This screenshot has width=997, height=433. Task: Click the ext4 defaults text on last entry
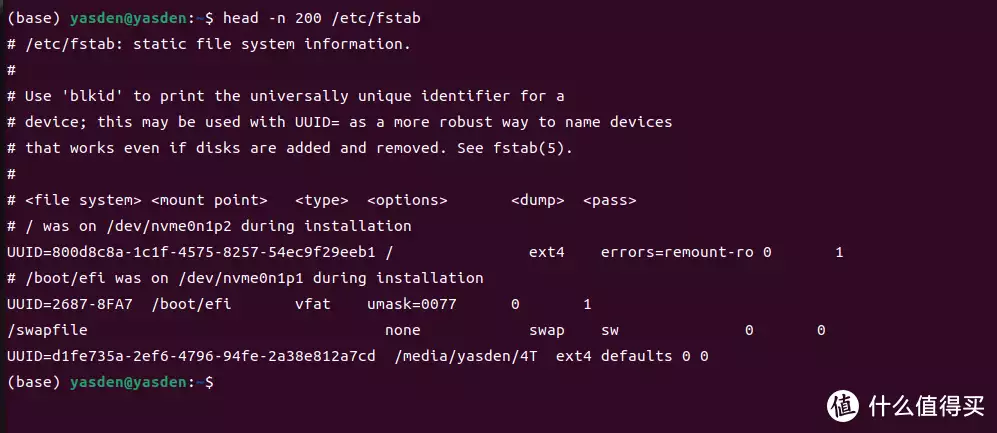(614, 356)
